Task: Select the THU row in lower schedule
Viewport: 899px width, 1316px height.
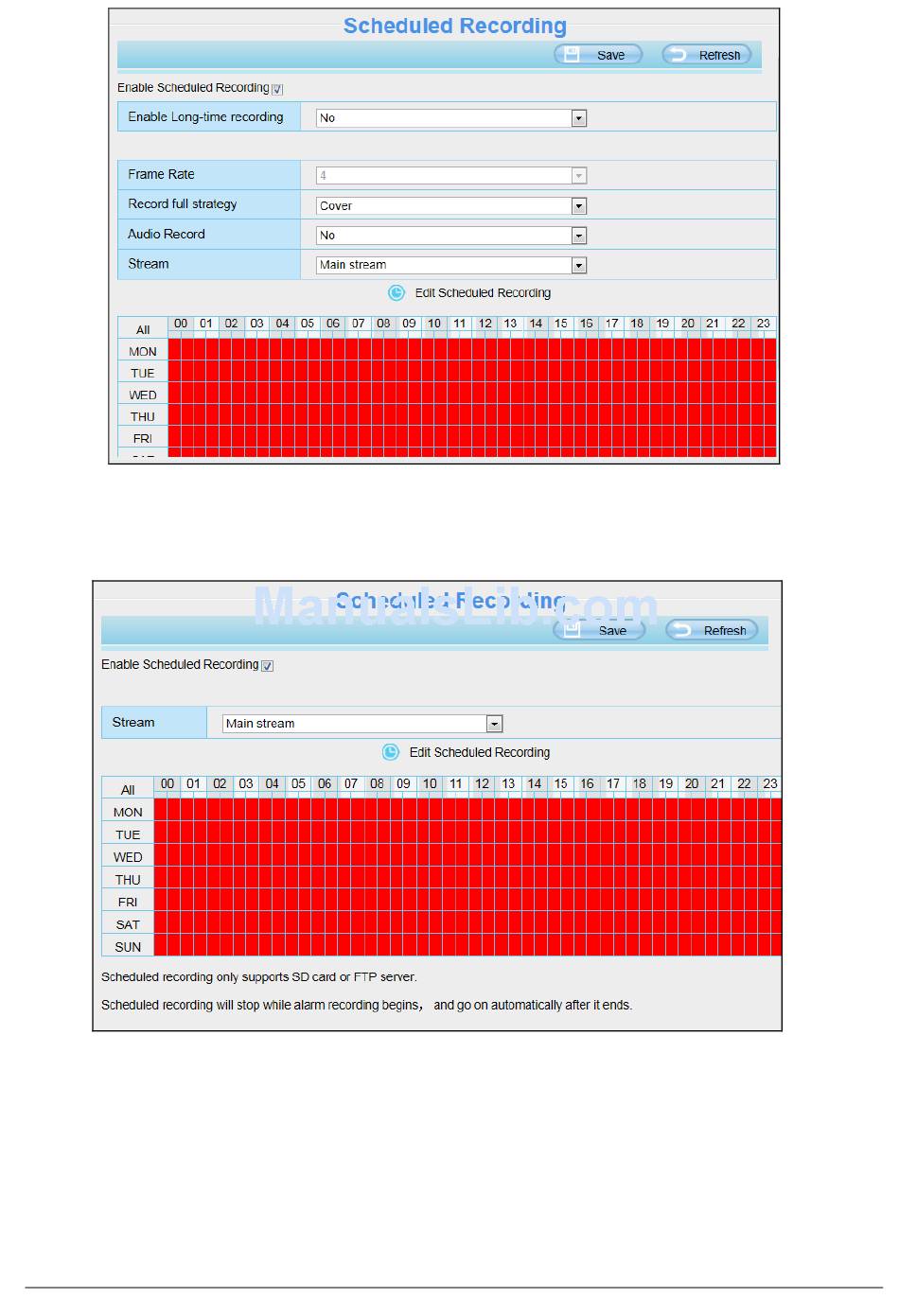Action: [x=128, y=880]
